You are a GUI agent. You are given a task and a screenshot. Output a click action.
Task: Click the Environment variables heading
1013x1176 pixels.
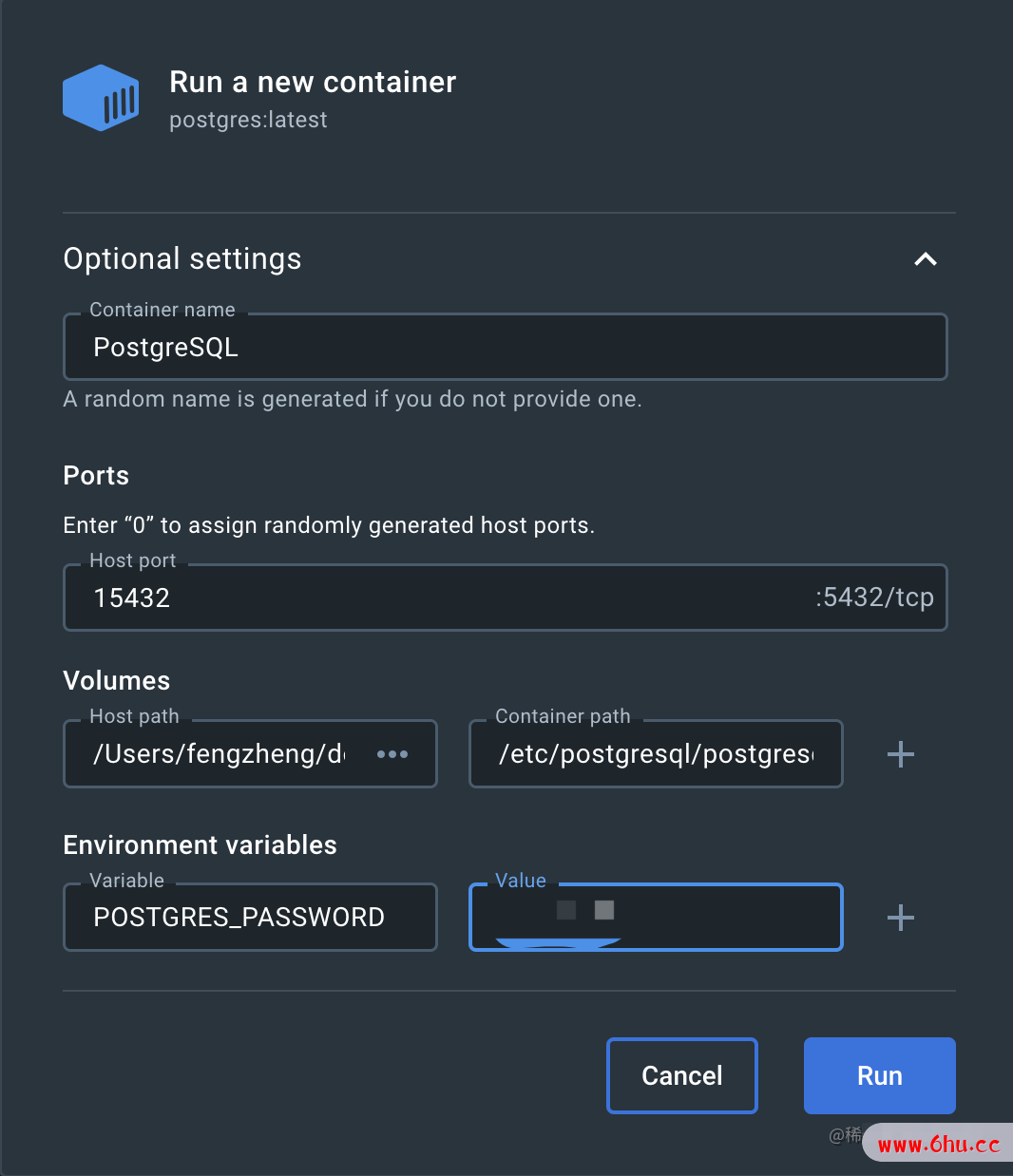[200, 845]
